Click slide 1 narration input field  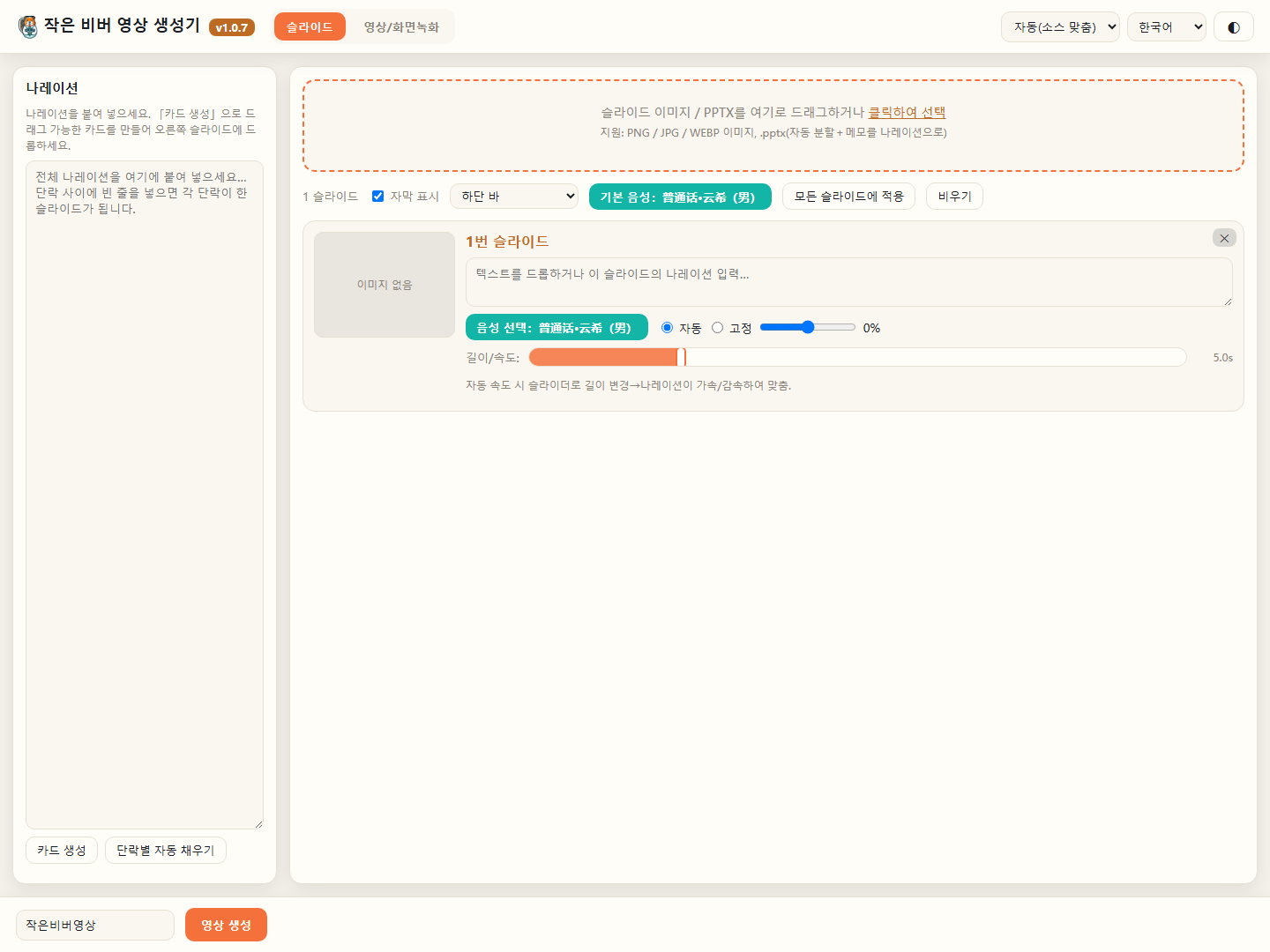(x=849, y=282)
